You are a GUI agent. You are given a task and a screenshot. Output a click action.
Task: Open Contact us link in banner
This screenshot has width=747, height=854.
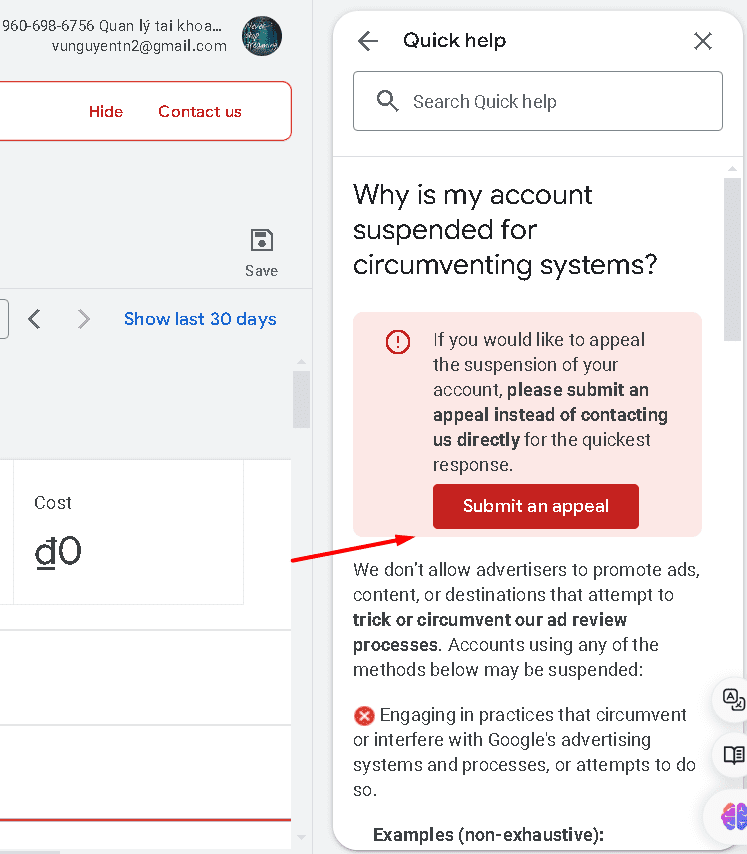click(200, 112)
